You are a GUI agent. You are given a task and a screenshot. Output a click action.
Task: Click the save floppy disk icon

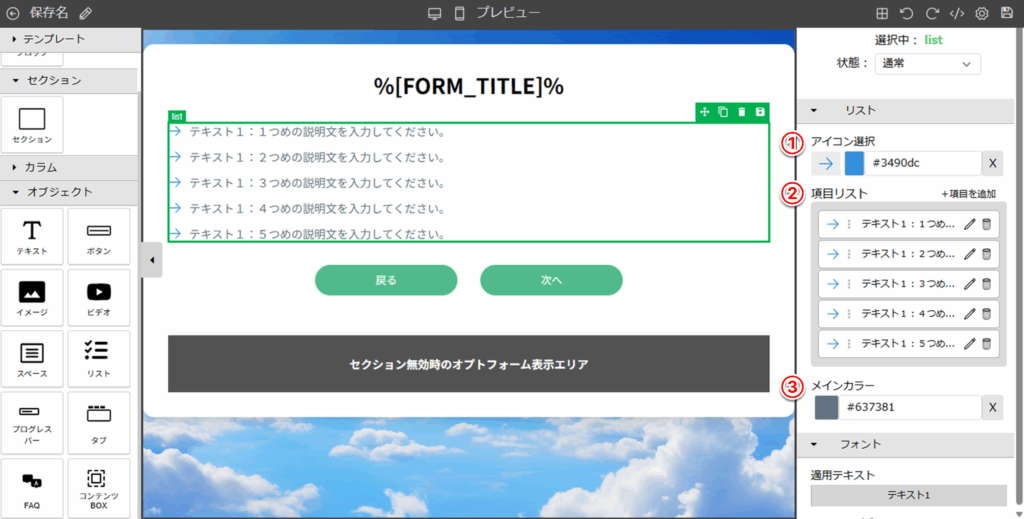(x=1007, y=13)
